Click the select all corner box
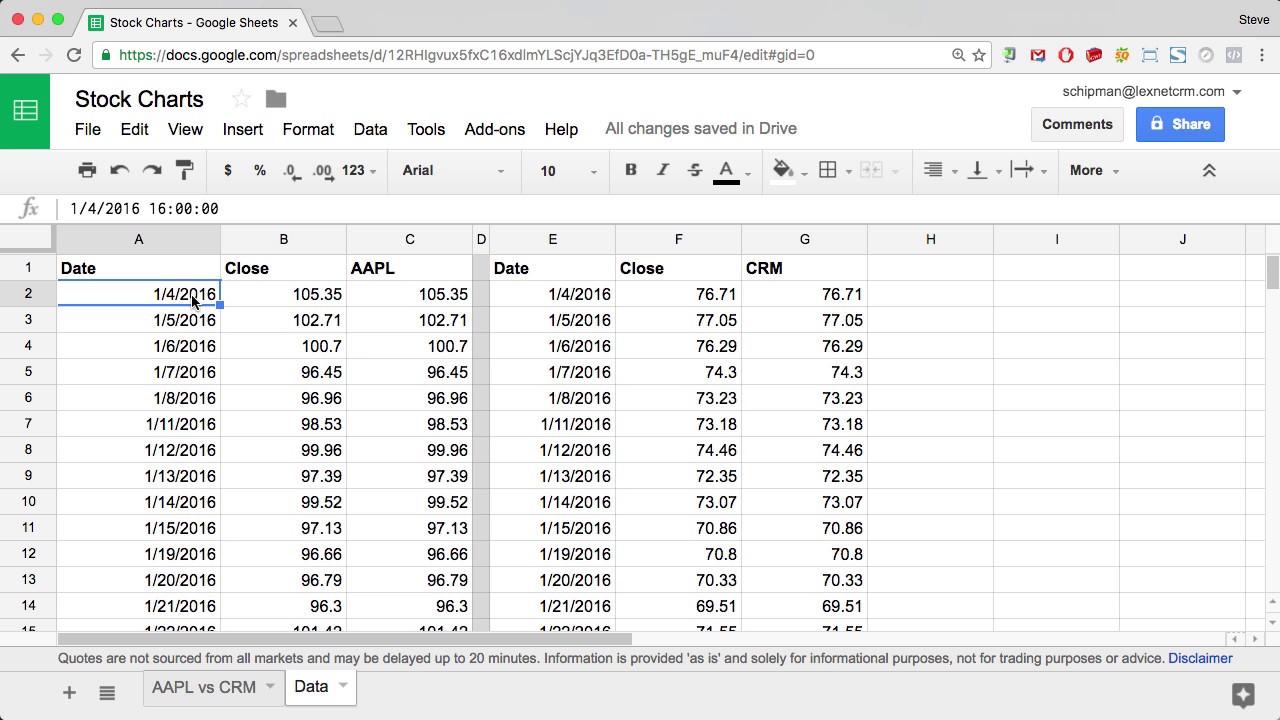 point(27,239)
